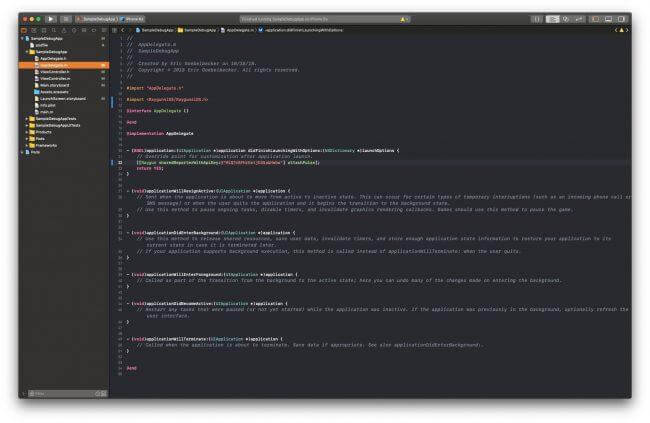Viewport: 650px width, 423px height.
Task: Switch to the Assistant editor
Action: [565, 19]
